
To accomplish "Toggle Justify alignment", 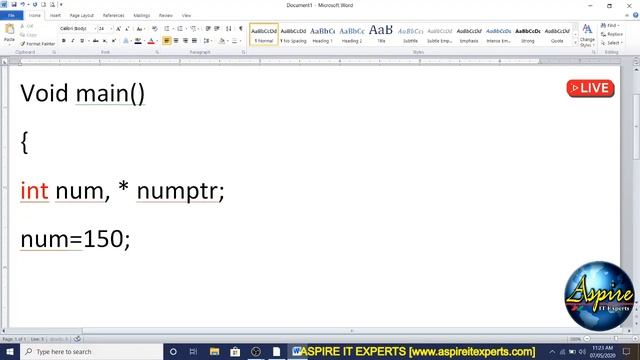I will [195, 41].
